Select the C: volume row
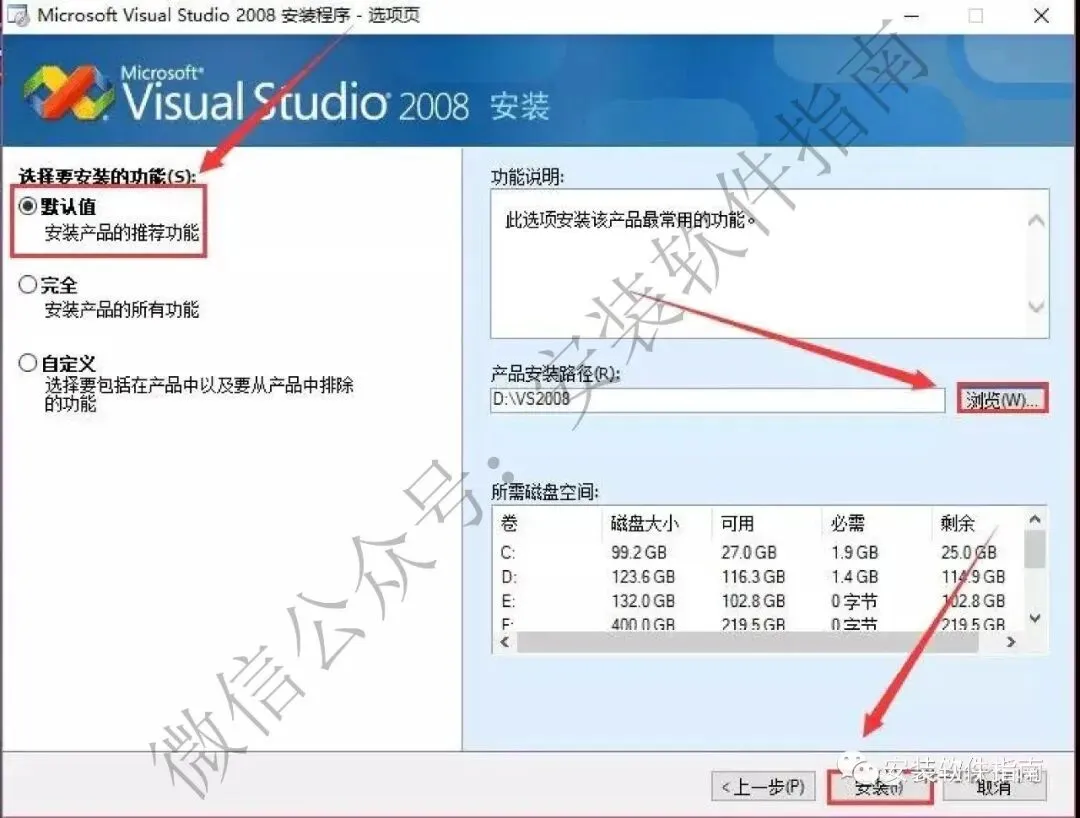Screen dimensions: 1080x818 758,552
